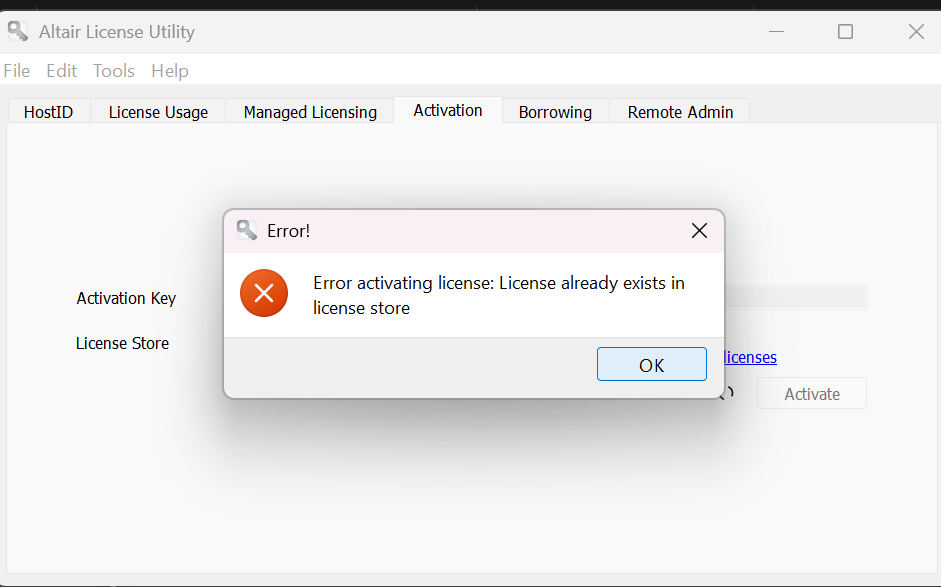Click the red error icon in the dialog
Image resolution: width=941 pixels, height=587 pixels.
tap(264, 293)
